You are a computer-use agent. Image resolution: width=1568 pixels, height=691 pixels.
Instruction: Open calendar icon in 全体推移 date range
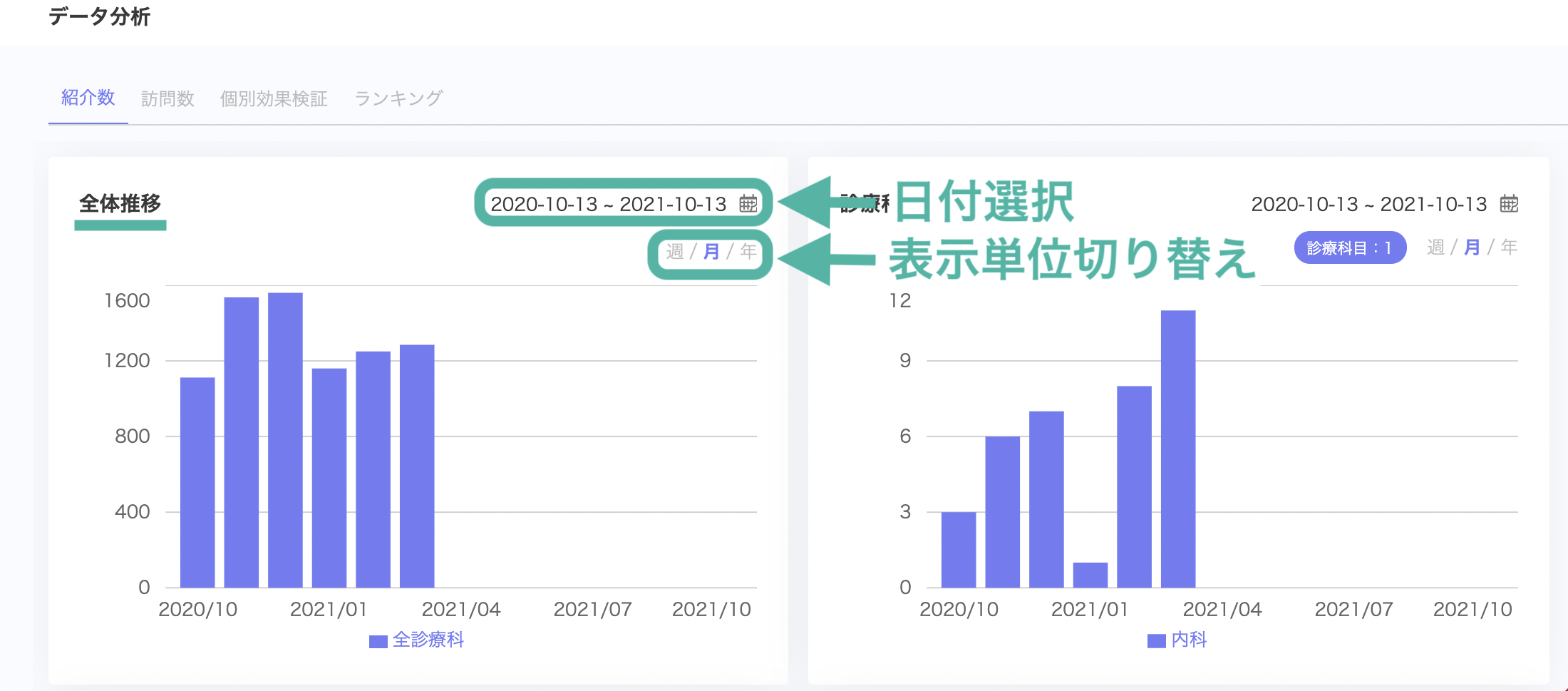click(x=748, y=203)
